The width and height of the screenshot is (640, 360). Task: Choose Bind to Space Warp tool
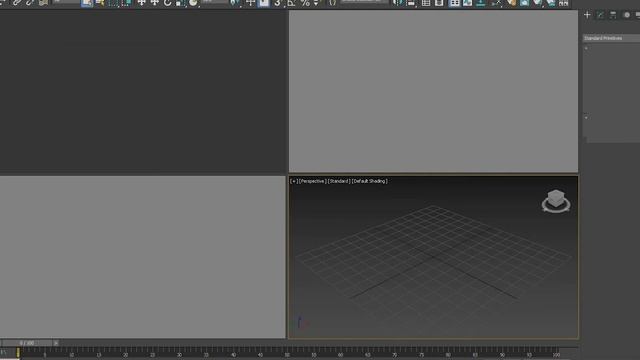43,2
